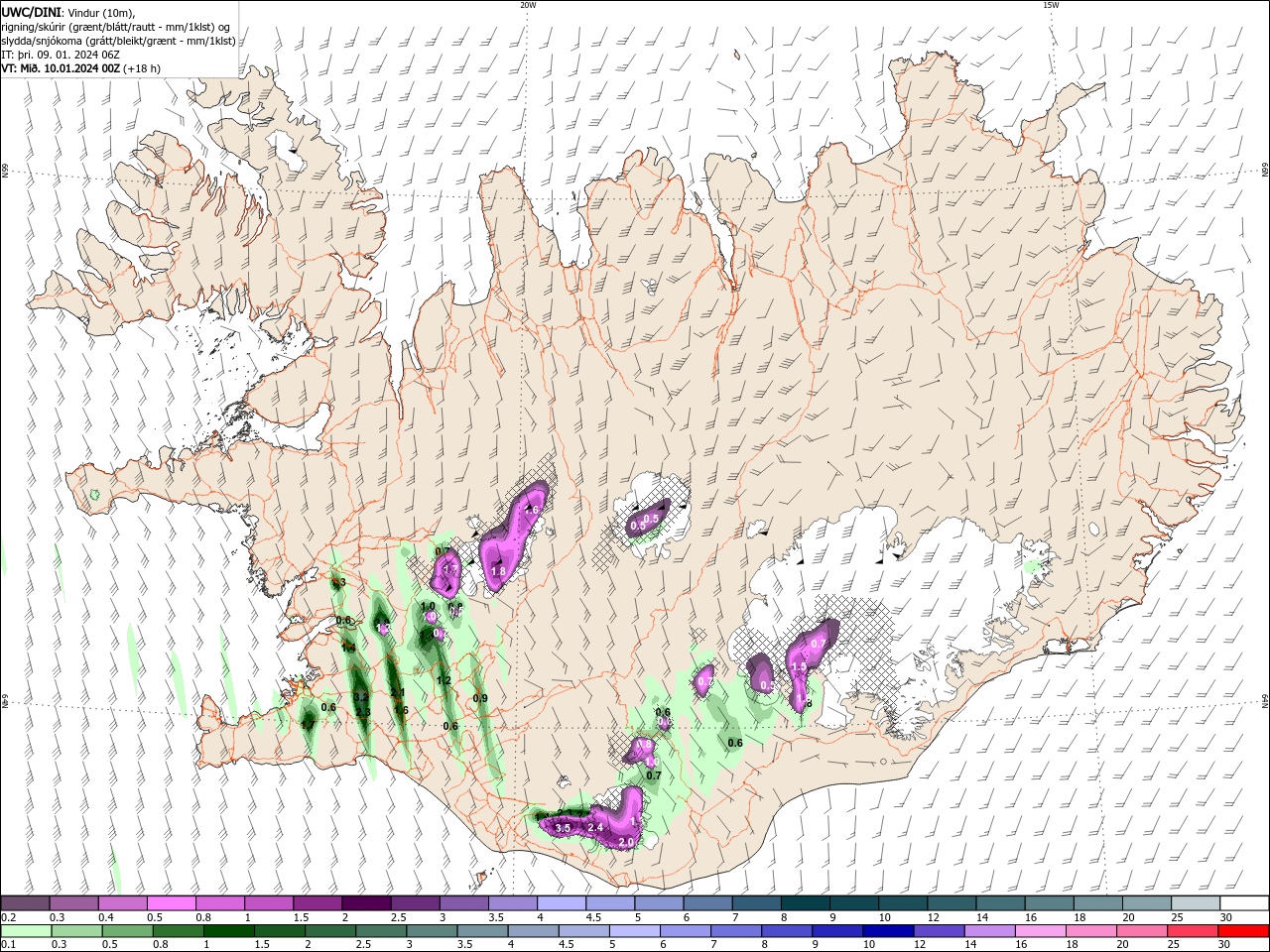This screenshot has height=952, width=1270.
Task: Click the 1.4 rainfall value label
Action: [348, 648]
